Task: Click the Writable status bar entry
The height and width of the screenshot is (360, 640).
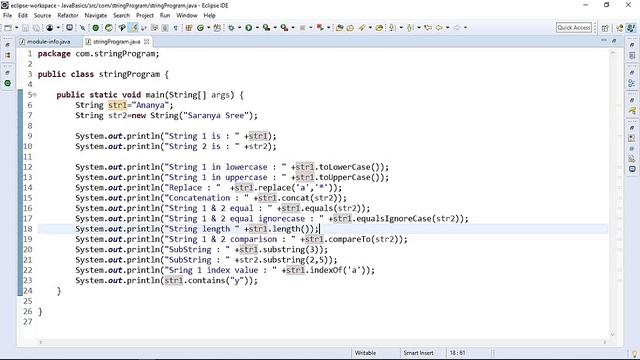Action: pyautogui.click(x=365, y=353)
